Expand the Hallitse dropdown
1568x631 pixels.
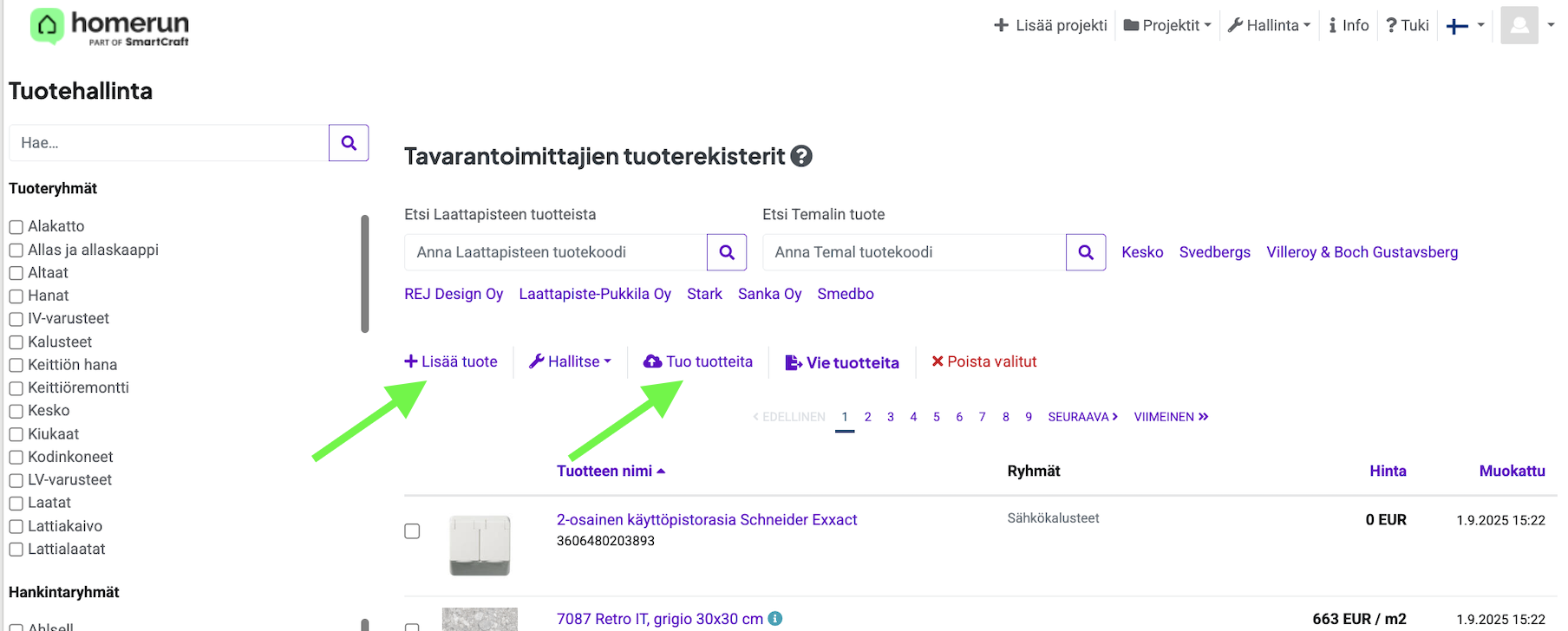point(571,361)
